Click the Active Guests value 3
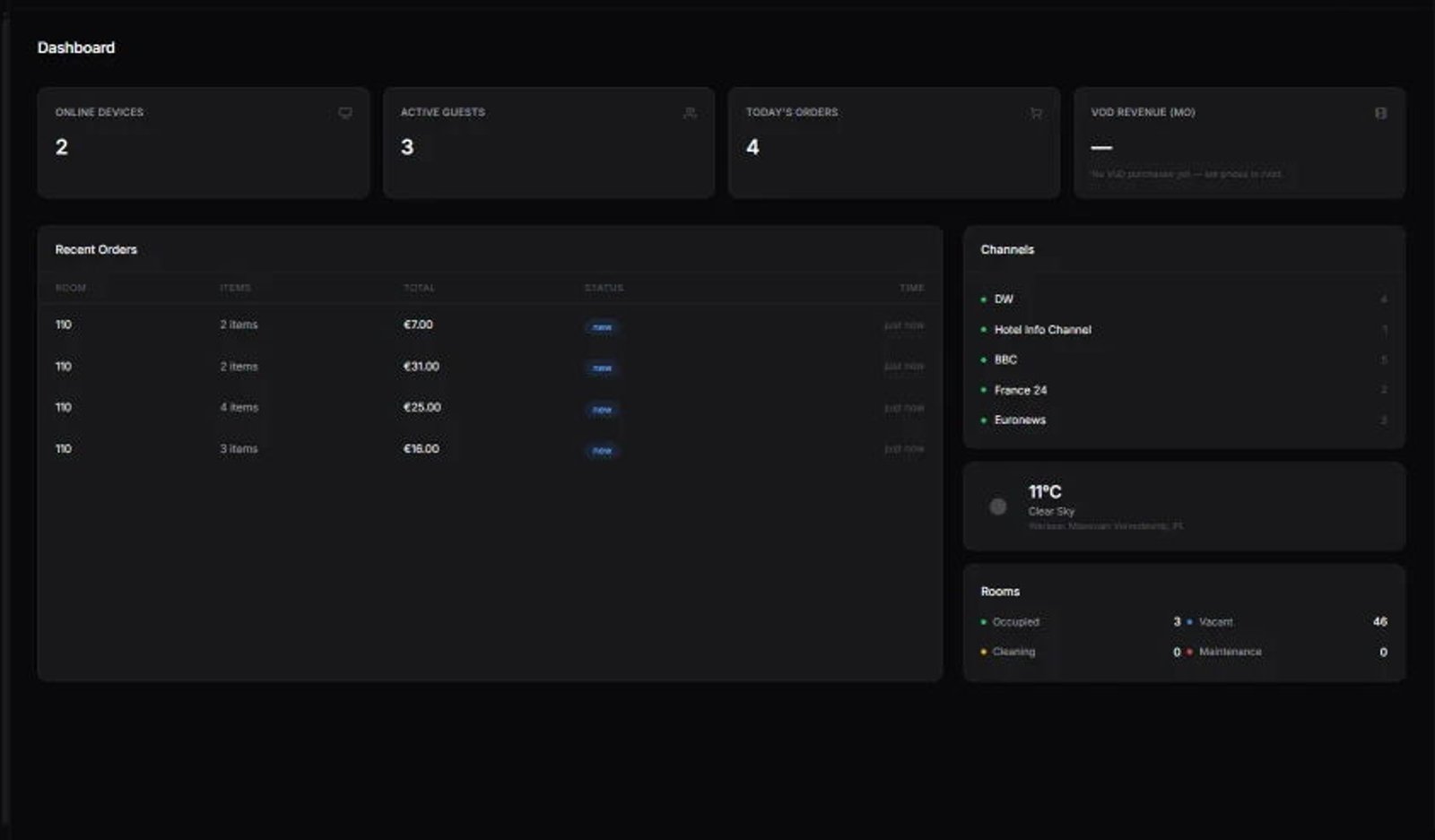1435x840 pixels. (x=407, y=147)
